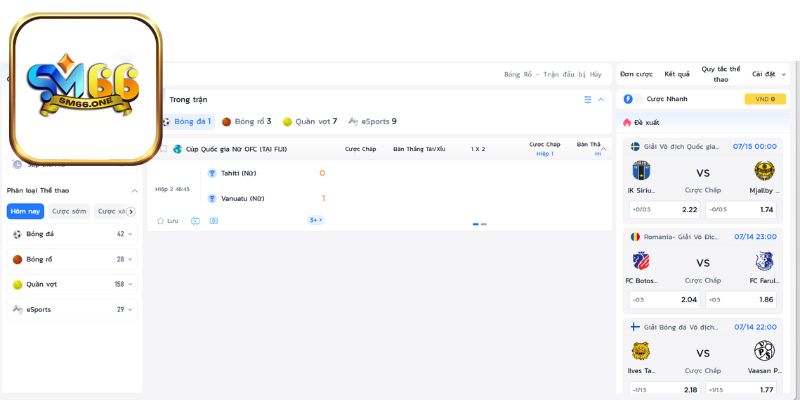Switch to the Bóng đá 1 live tab

pos(187,122)
